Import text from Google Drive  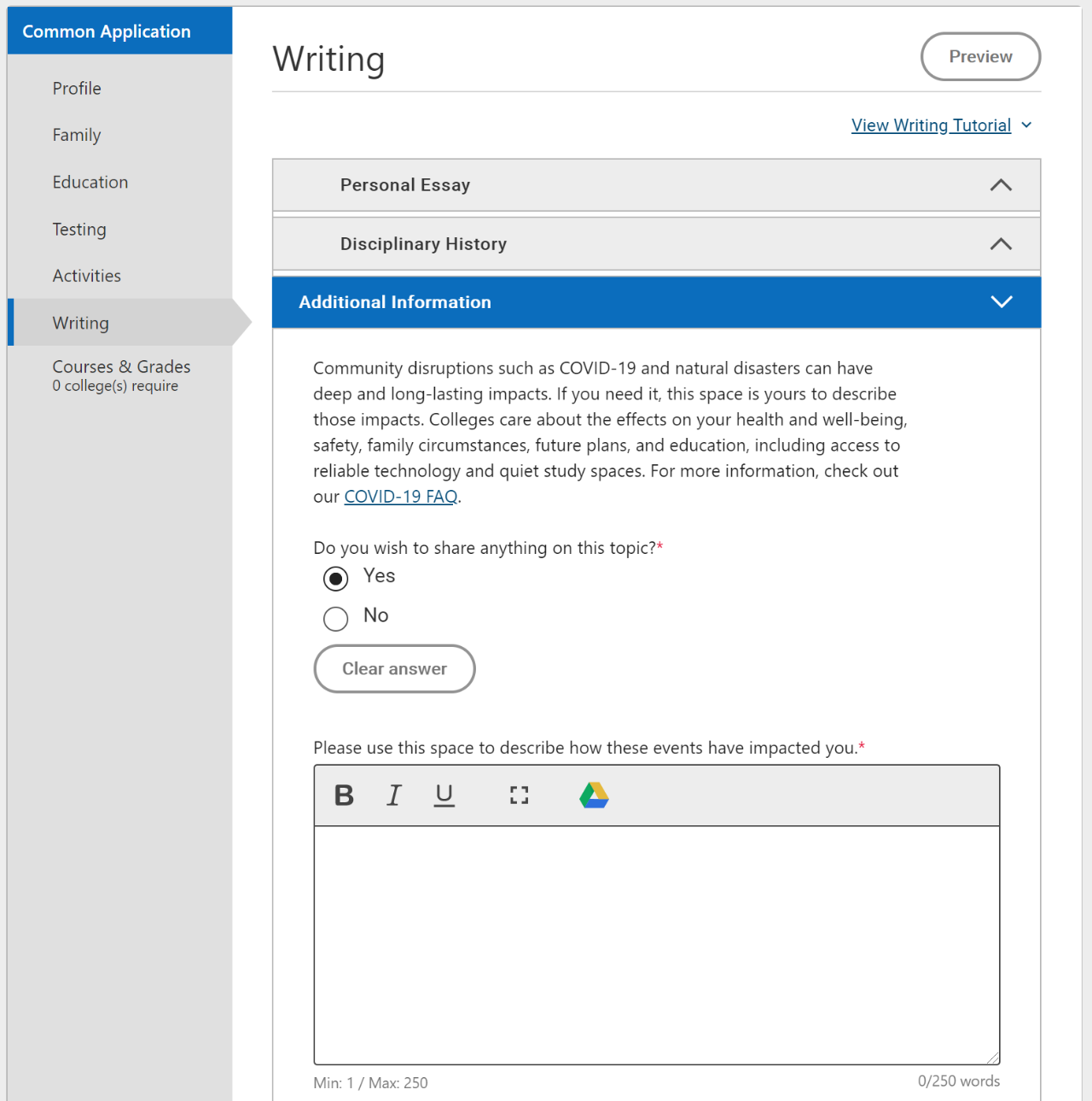click(x=594, y=795)
